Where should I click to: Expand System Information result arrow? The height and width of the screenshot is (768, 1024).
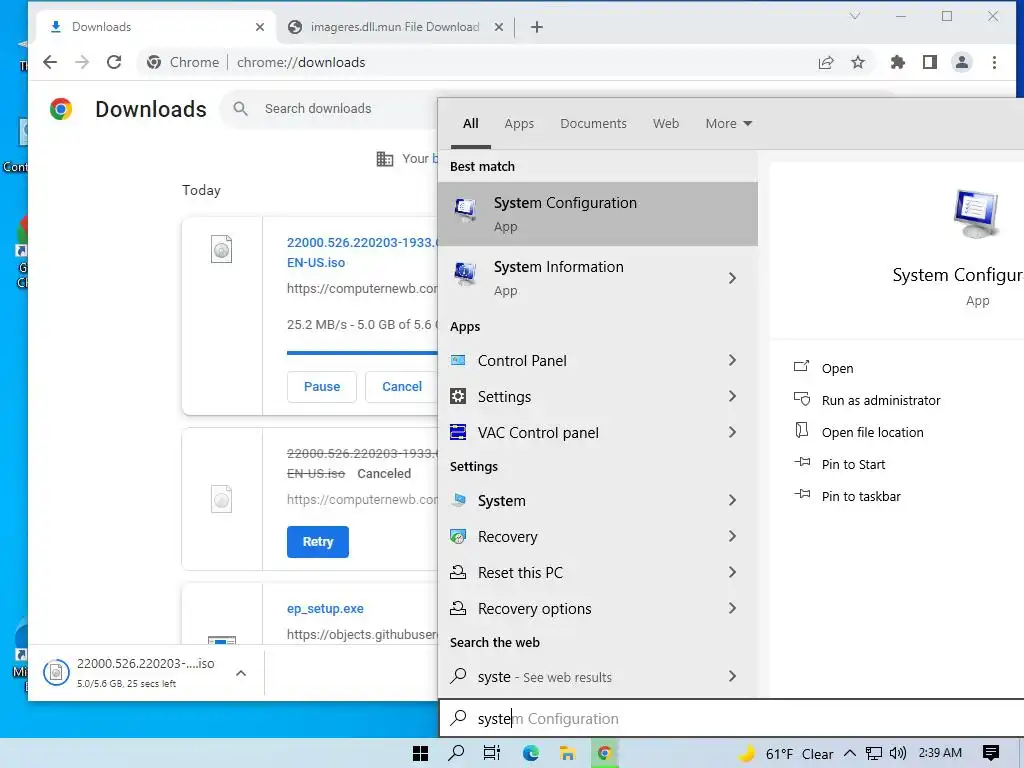pos(732,278)
